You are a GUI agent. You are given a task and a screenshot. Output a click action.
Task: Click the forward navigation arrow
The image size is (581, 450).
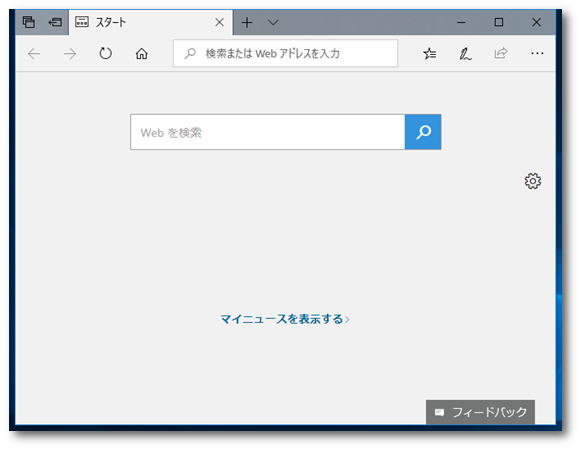point(70,54)
